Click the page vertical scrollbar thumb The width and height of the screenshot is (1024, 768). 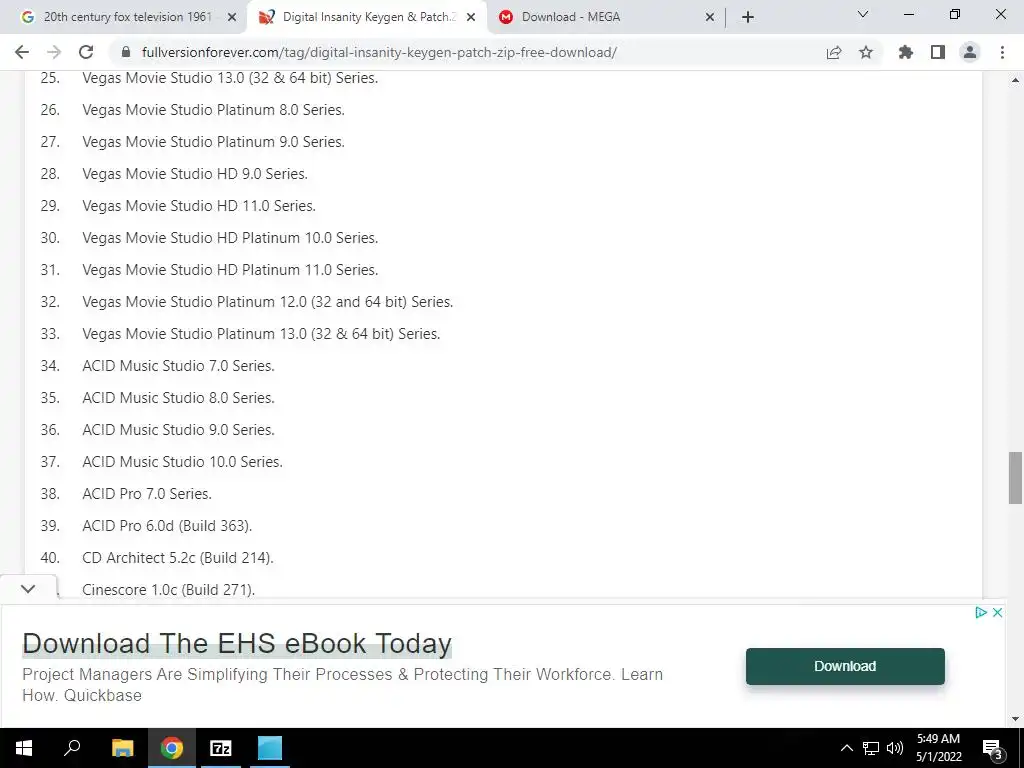click(x=1015, y=477)
